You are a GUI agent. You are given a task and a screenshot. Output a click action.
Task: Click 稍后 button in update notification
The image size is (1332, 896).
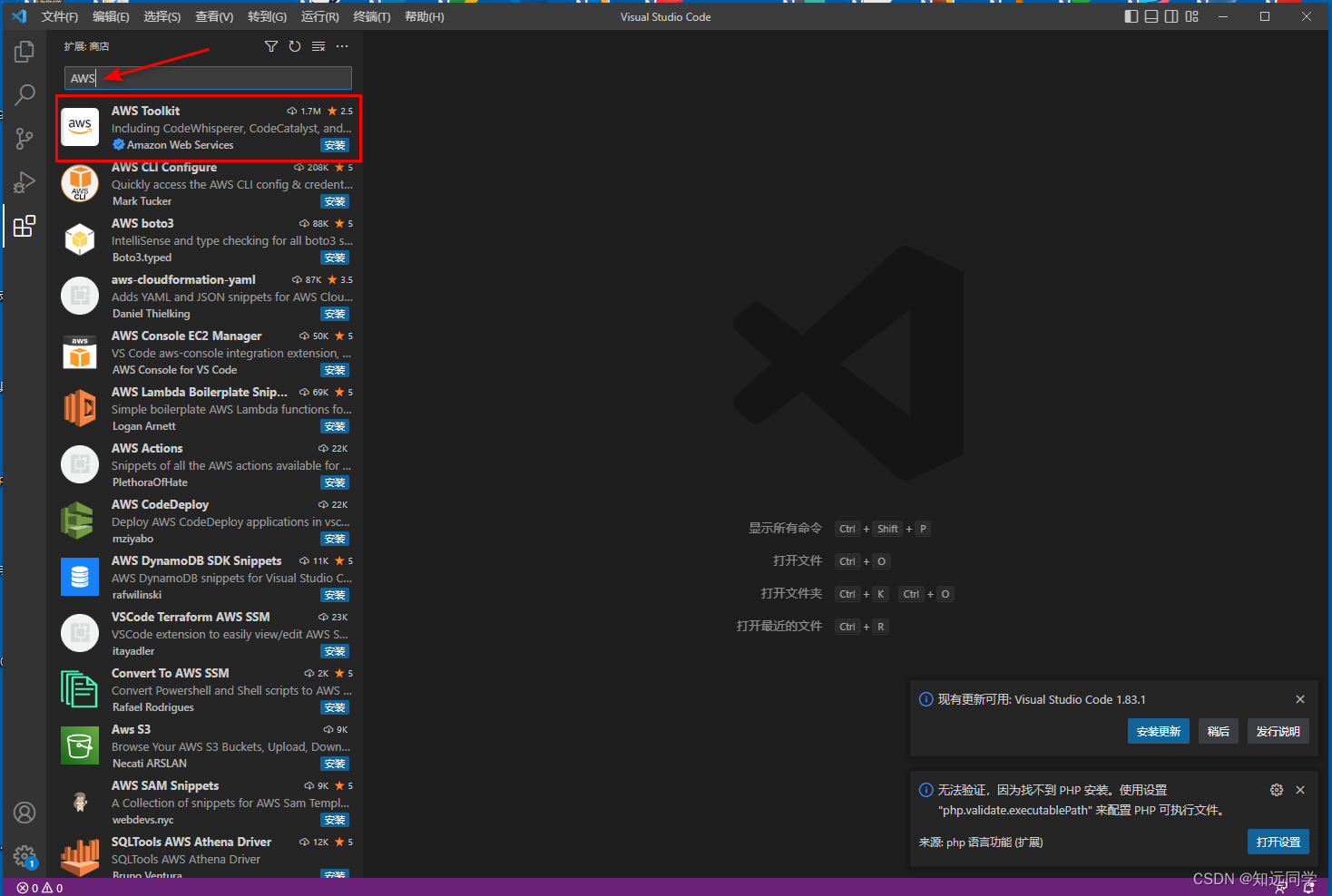point(1219,731)
